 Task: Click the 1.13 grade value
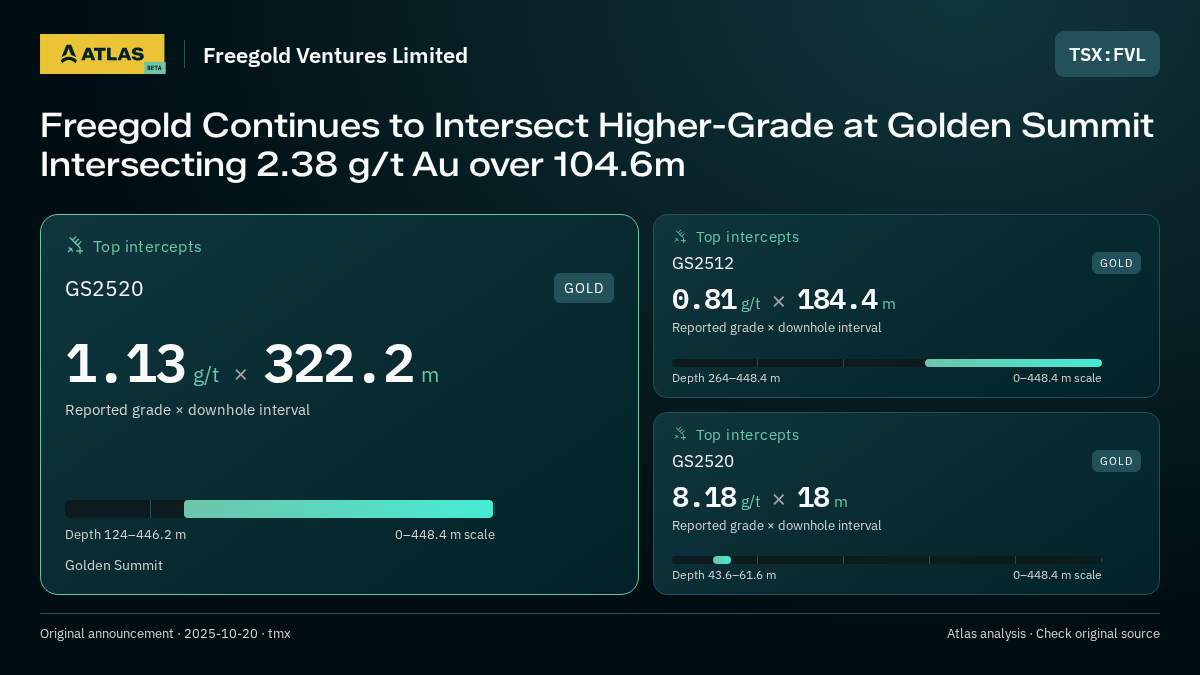pos(126,365)
